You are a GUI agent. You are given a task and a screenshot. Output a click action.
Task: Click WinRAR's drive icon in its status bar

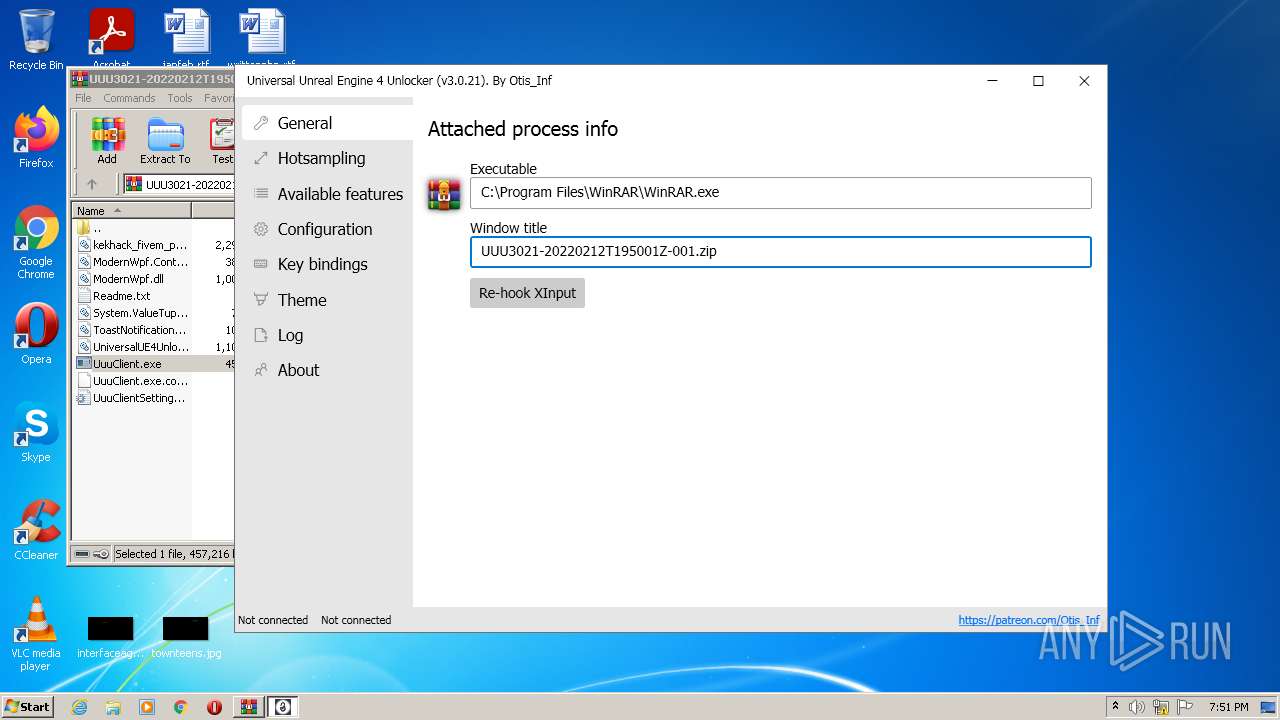[82, 554]
